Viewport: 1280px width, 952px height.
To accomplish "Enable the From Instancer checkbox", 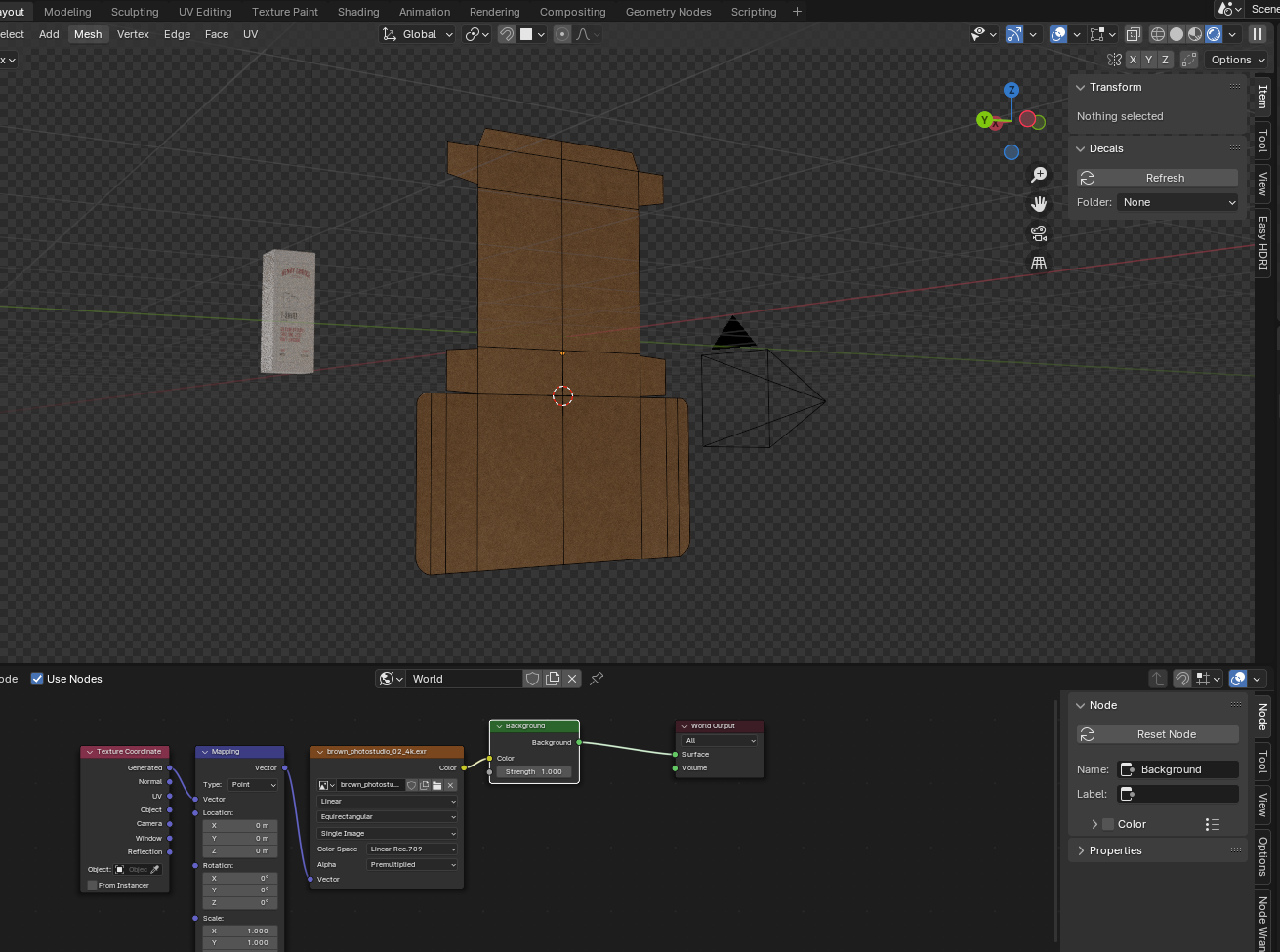I will 93,885.
